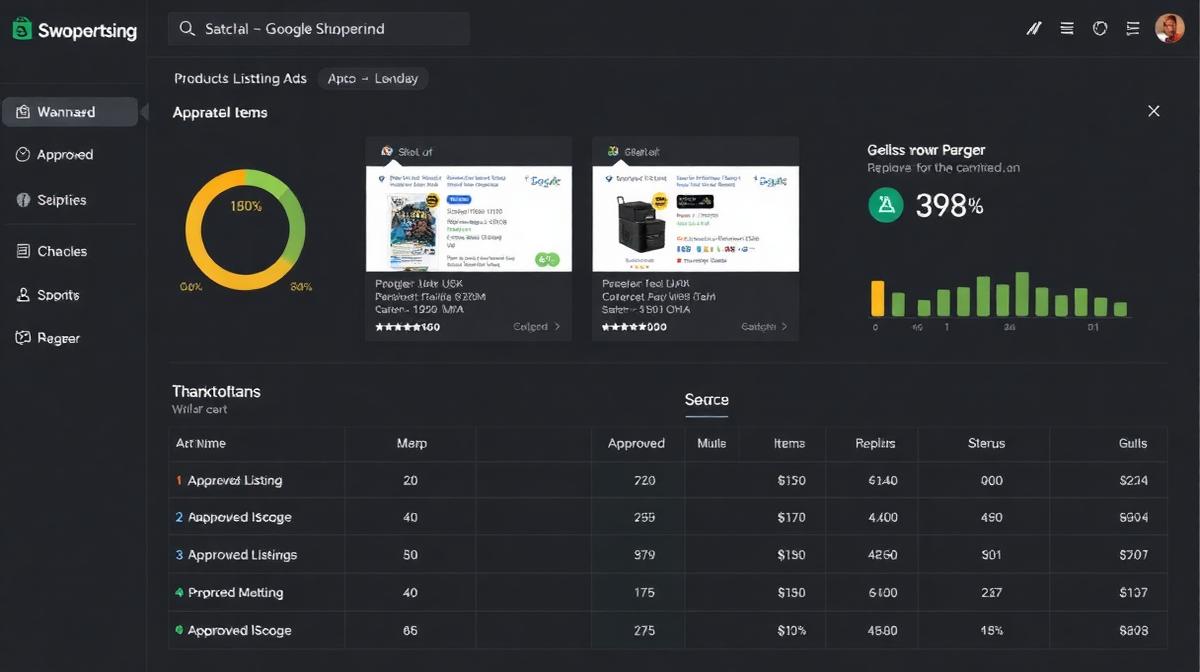Click the star rating on second card
Screen dimensions: 1200x672
tap(624, 327)
